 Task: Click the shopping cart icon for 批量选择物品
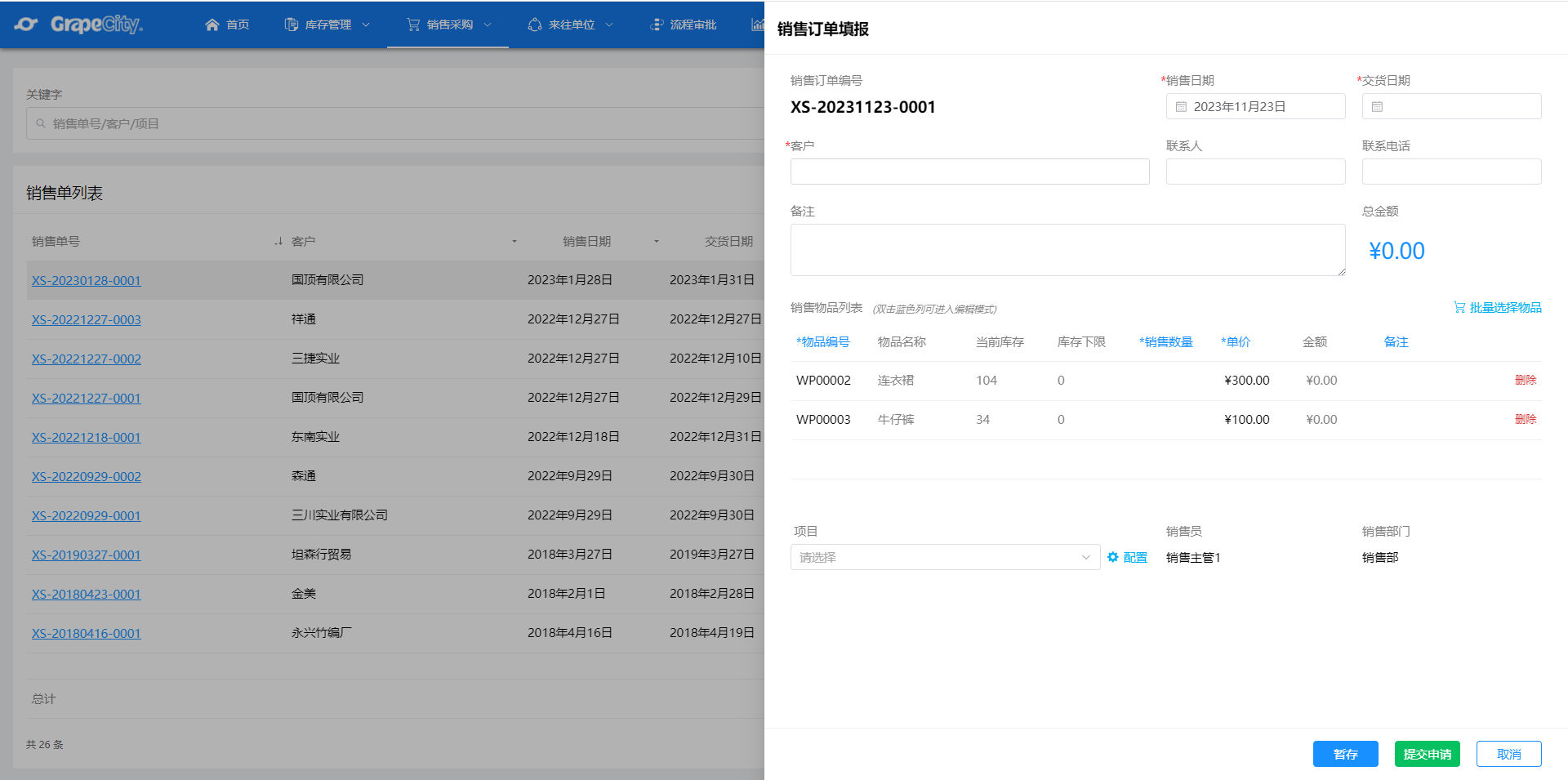[x=1459, y=307]
